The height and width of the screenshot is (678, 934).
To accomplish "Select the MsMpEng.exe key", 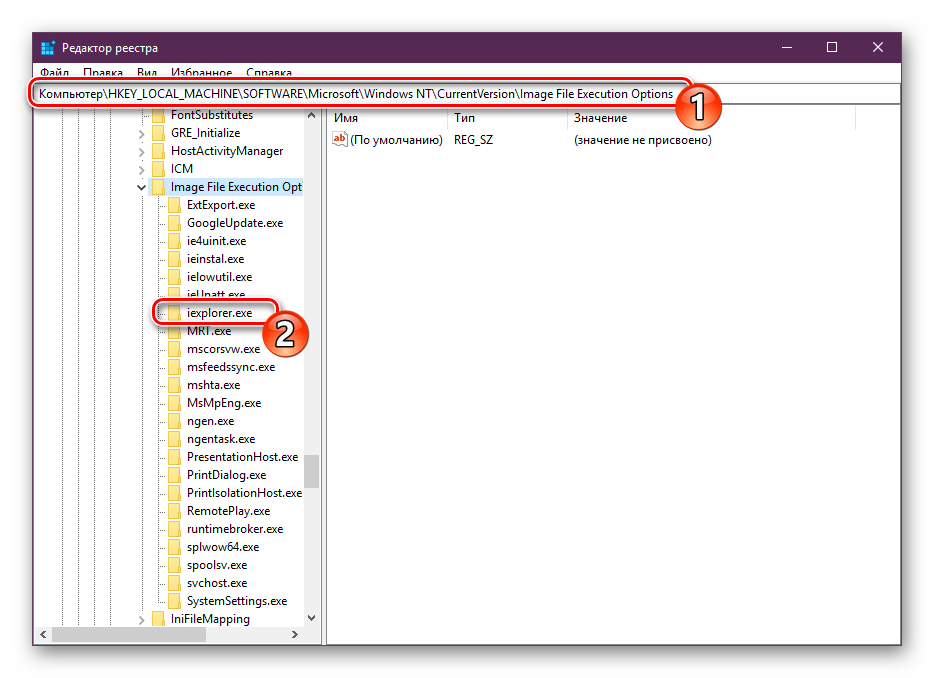I will pos(224,403).
